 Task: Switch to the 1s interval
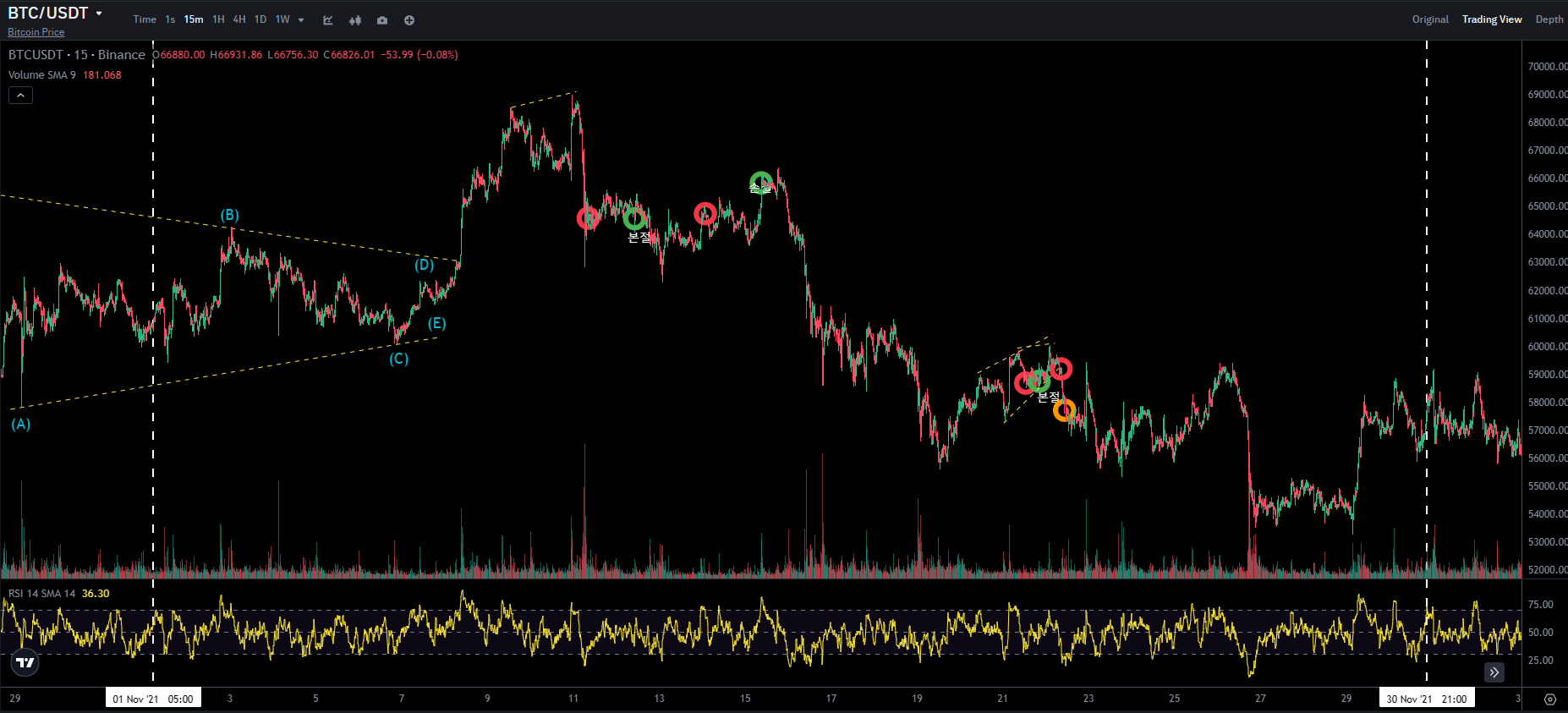[170, 19]
